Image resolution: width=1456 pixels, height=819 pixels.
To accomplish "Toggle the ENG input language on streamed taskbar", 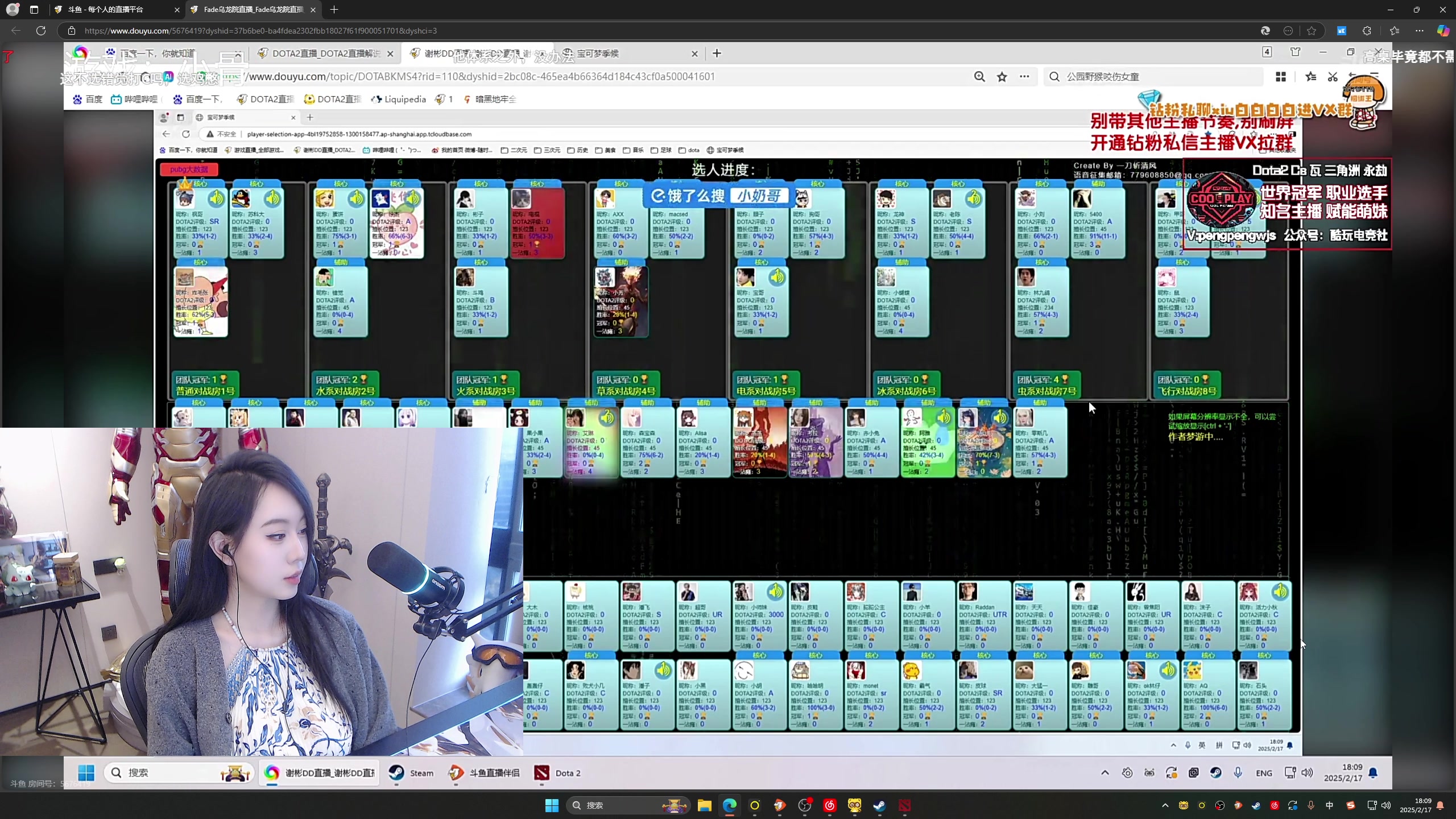I will (1264, 773).
